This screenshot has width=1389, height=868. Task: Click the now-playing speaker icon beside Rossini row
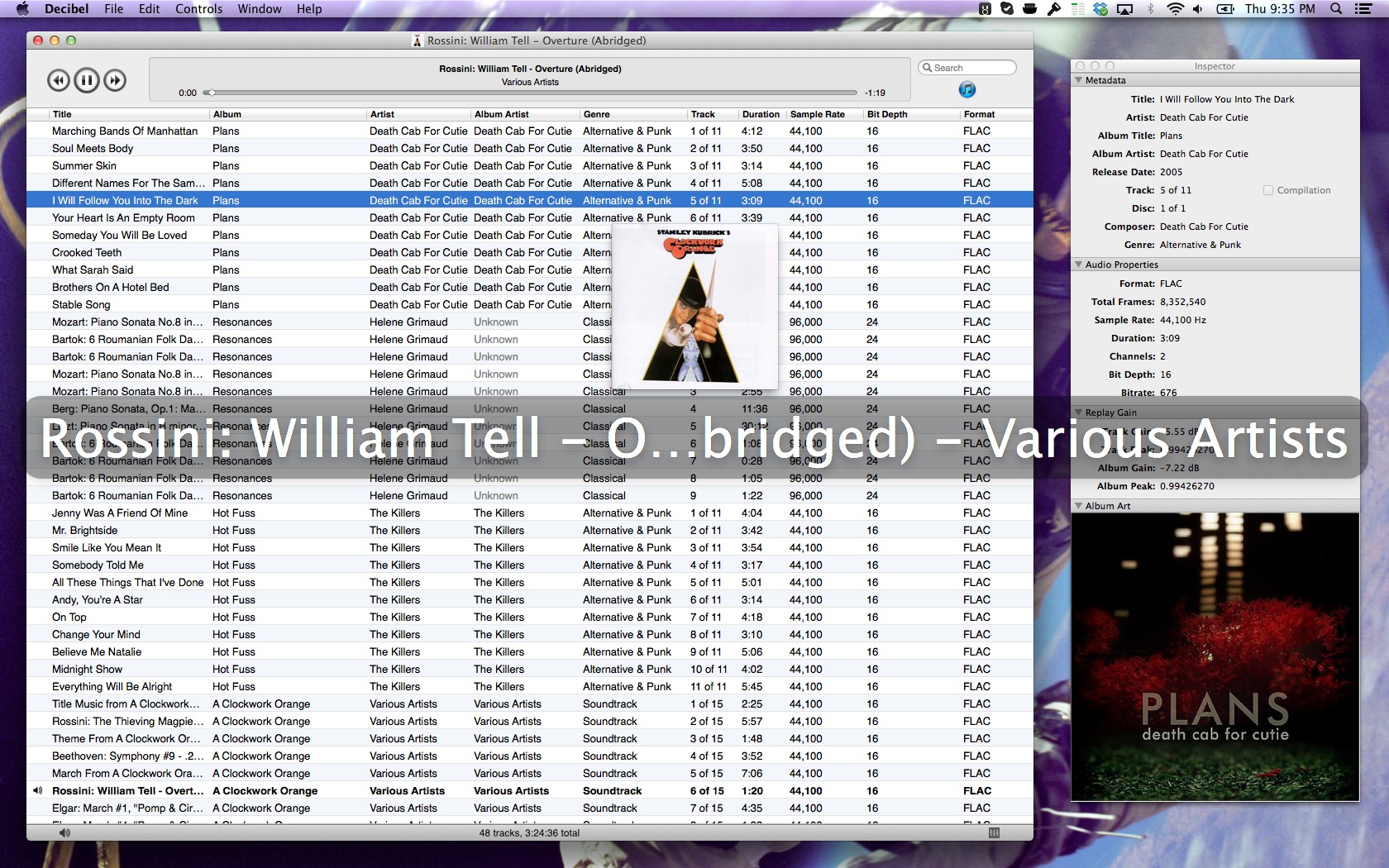click(x=37, y=790)
